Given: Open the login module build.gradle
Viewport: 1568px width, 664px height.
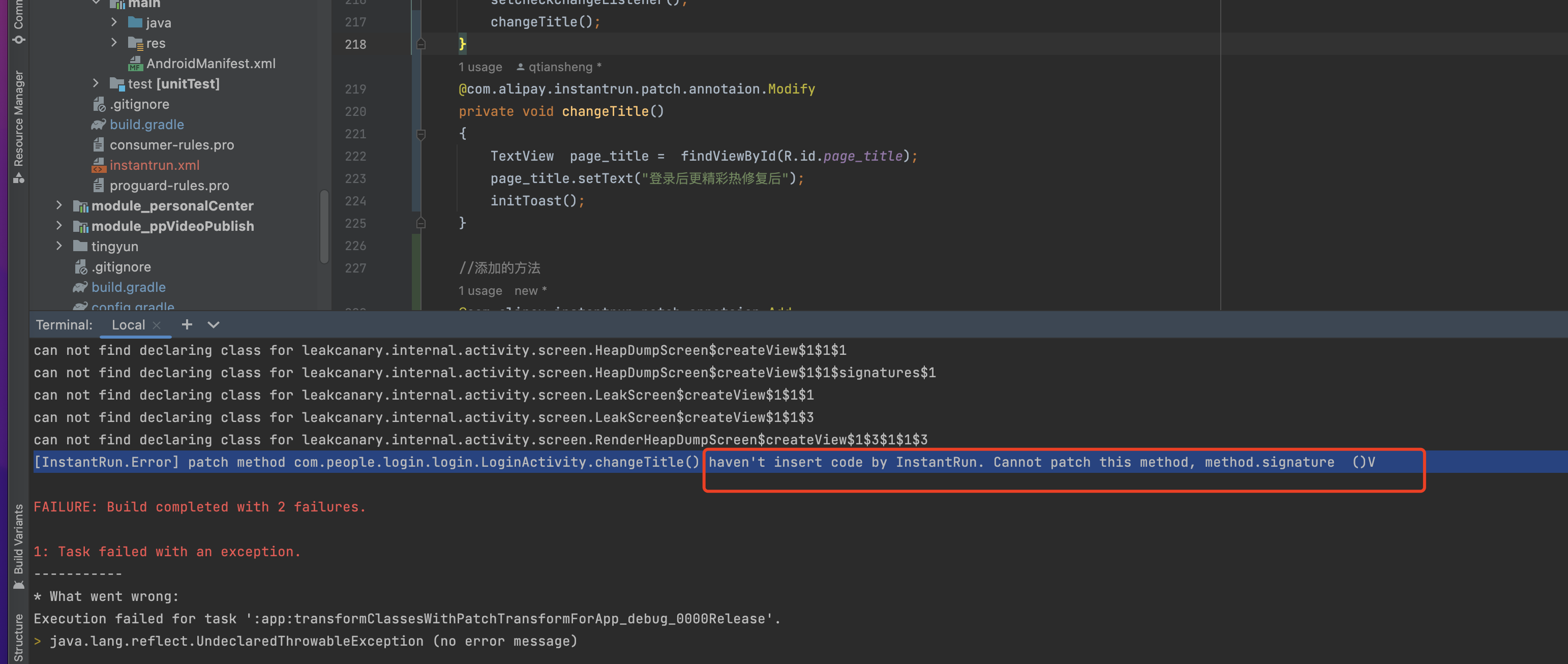Looking at the screenshot, I should pyautogui.click(x=147, y=124).
